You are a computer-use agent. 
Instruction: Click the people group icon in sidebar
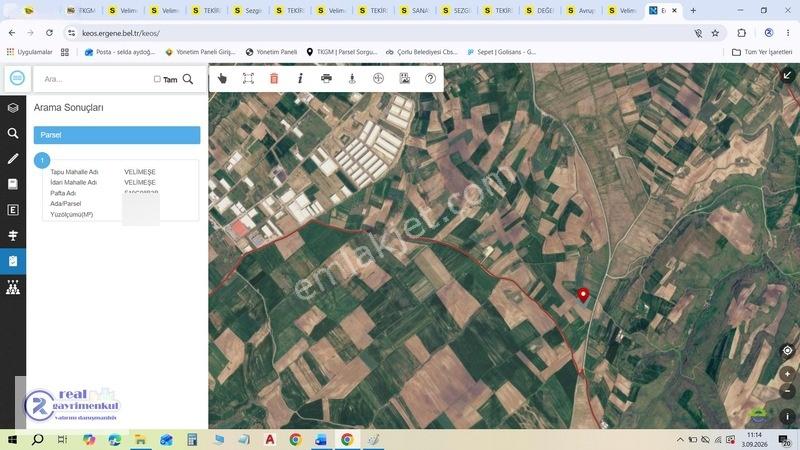13,287
